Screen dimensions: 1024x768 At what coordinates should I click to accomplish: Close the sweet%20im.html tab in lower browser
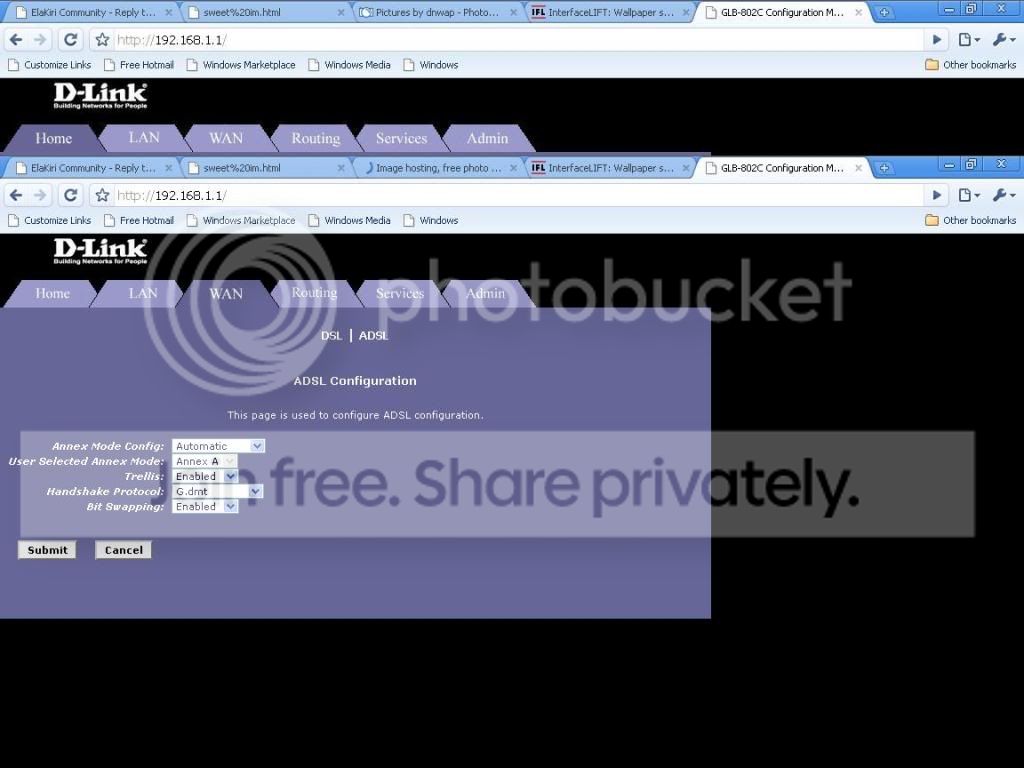(x=341, y=168)
